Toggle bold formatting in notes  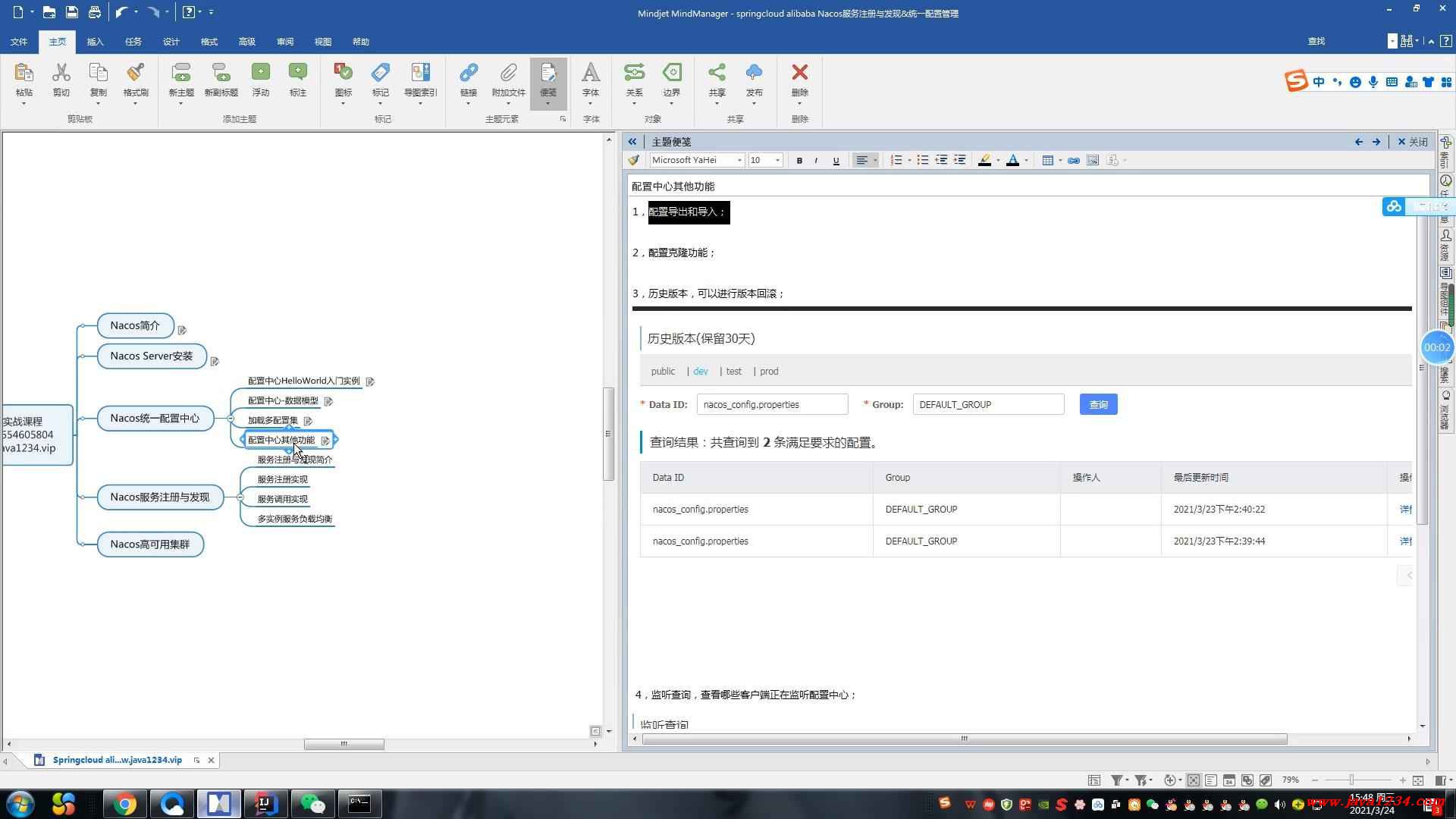coord(799,160)
